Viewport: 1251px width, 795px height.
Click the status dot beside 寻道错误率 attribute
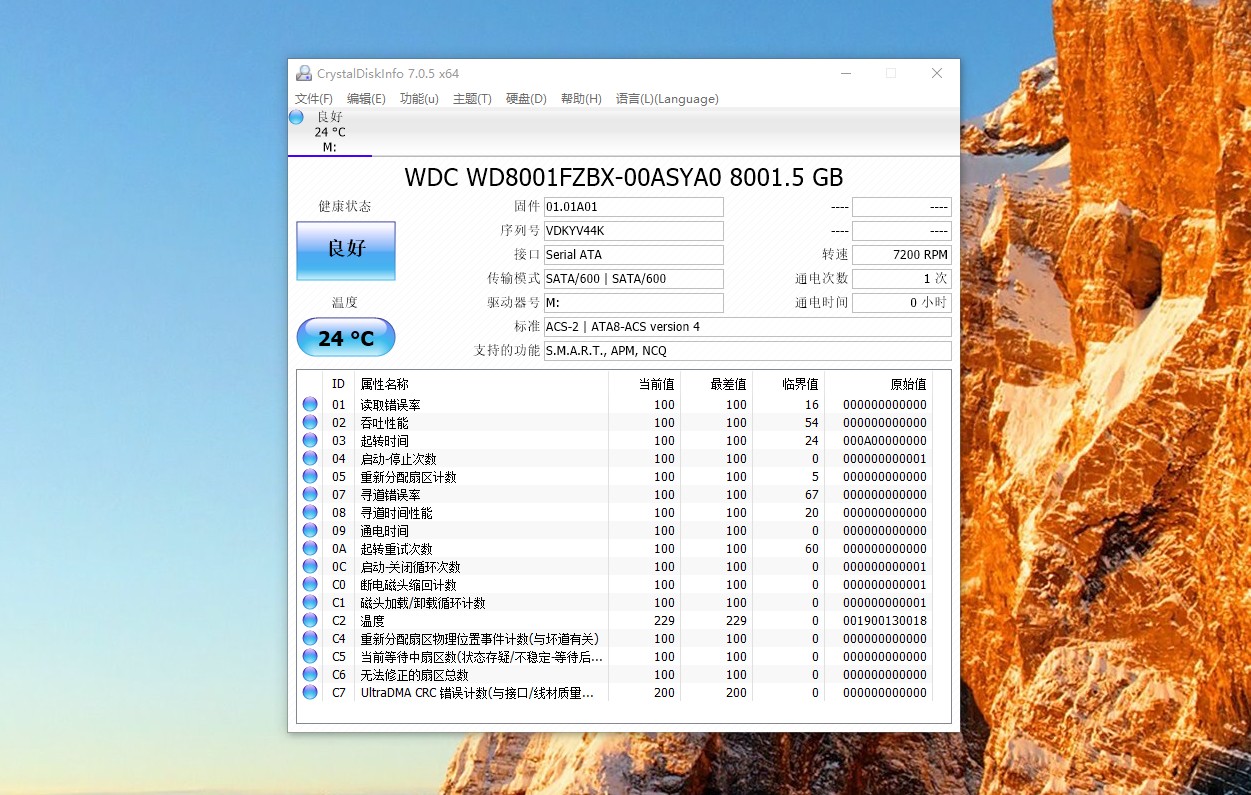point(309,494)
